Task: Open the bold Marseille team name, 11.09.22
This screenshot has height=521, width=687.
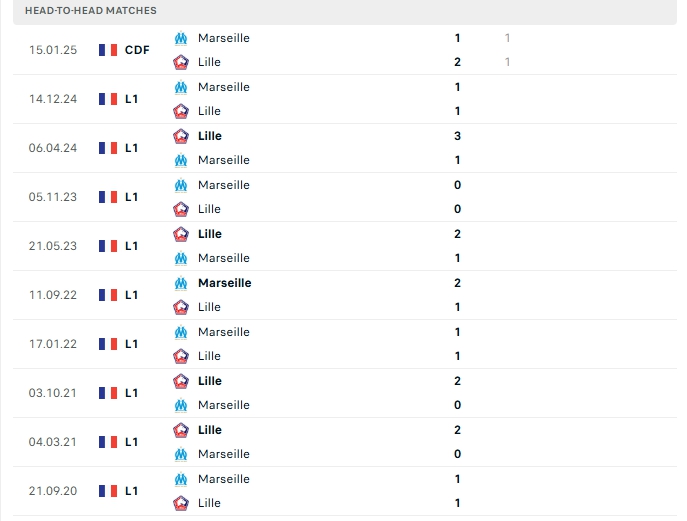Action: (x=225, y=283)
